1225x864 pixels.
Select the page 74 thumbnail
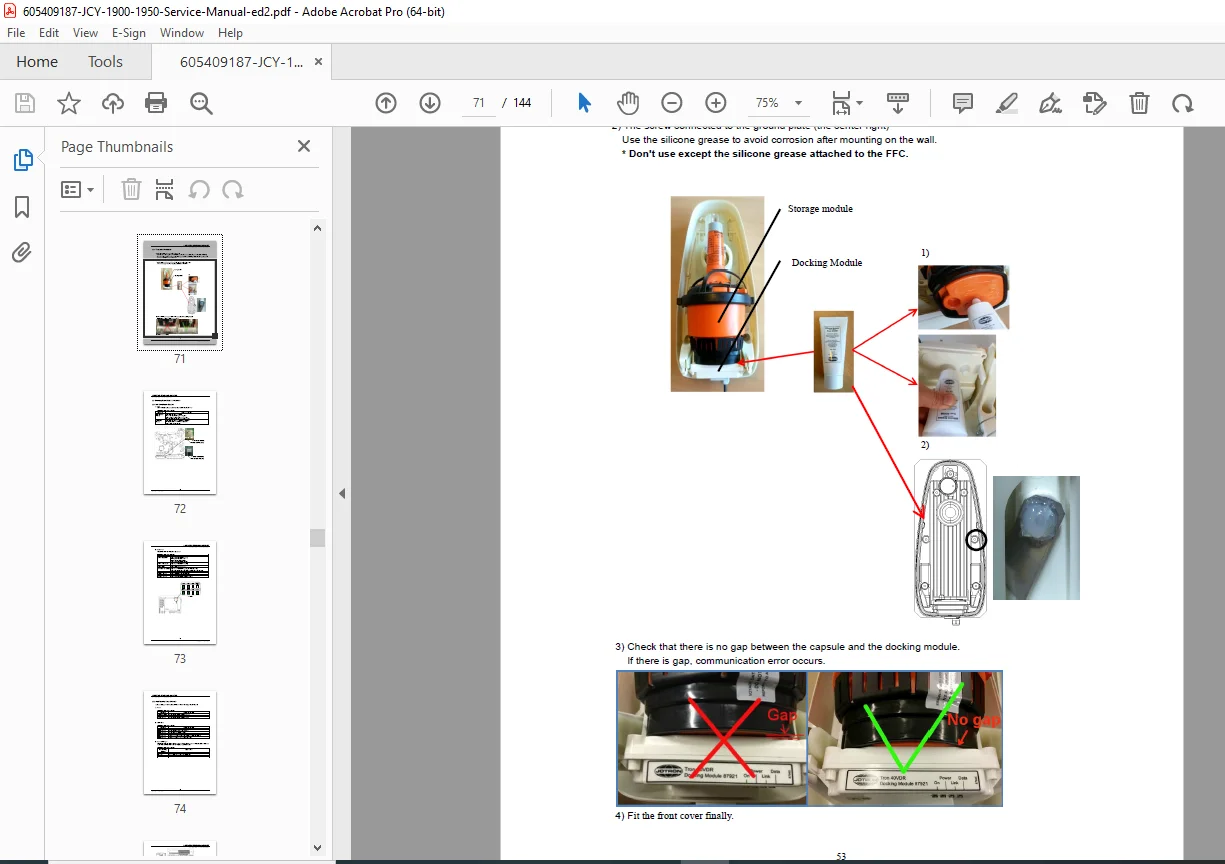pos(180,742)
